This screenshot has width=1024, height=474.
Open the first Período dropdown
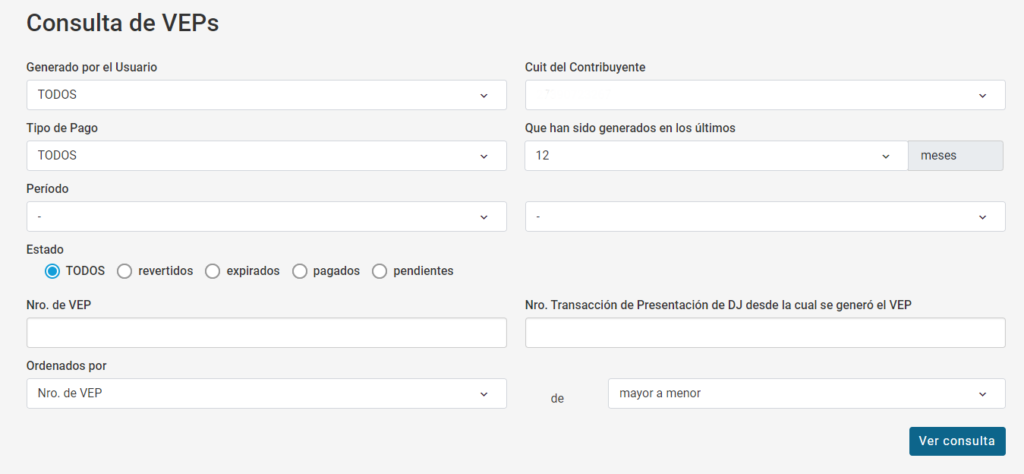coord(266,217)
